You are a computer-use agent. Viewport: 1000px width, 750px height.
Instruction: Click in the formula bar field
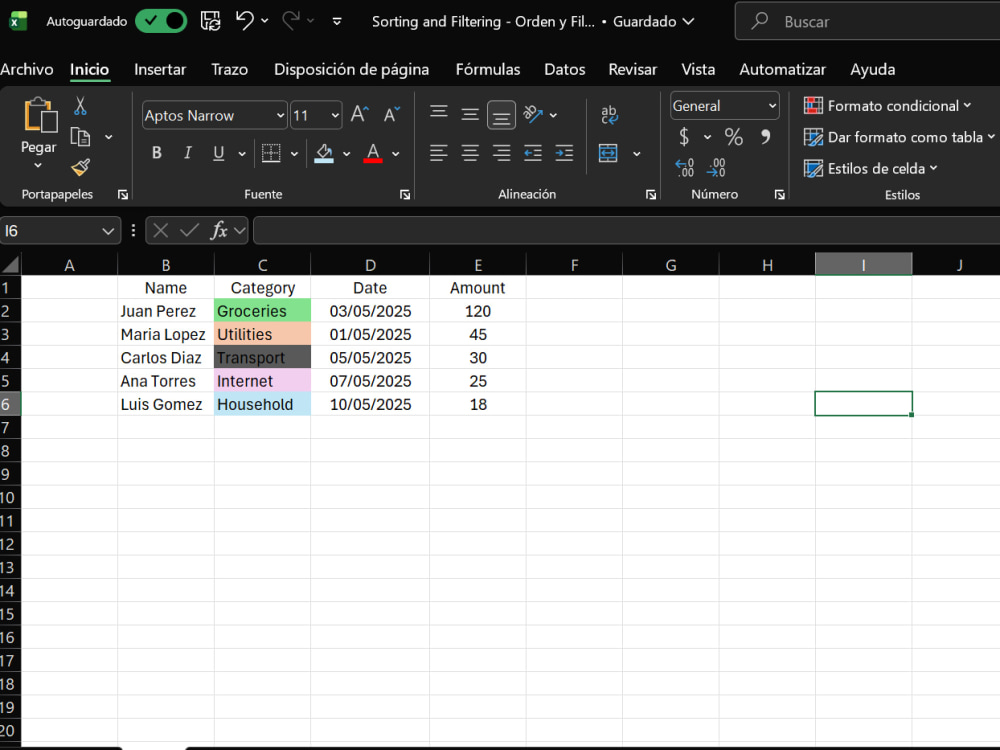coord(626,230)
